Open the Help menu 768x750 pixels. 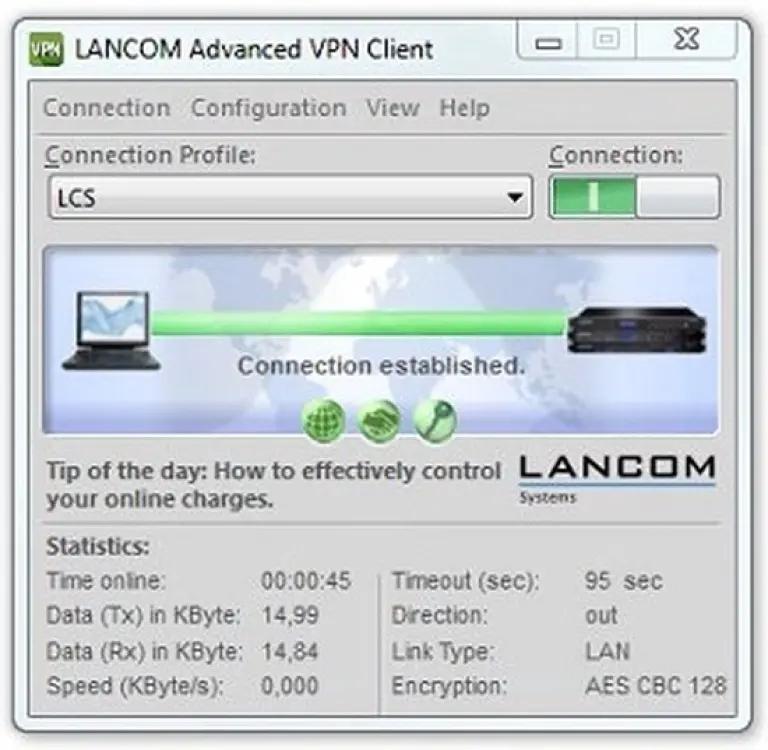click(464, 108)
